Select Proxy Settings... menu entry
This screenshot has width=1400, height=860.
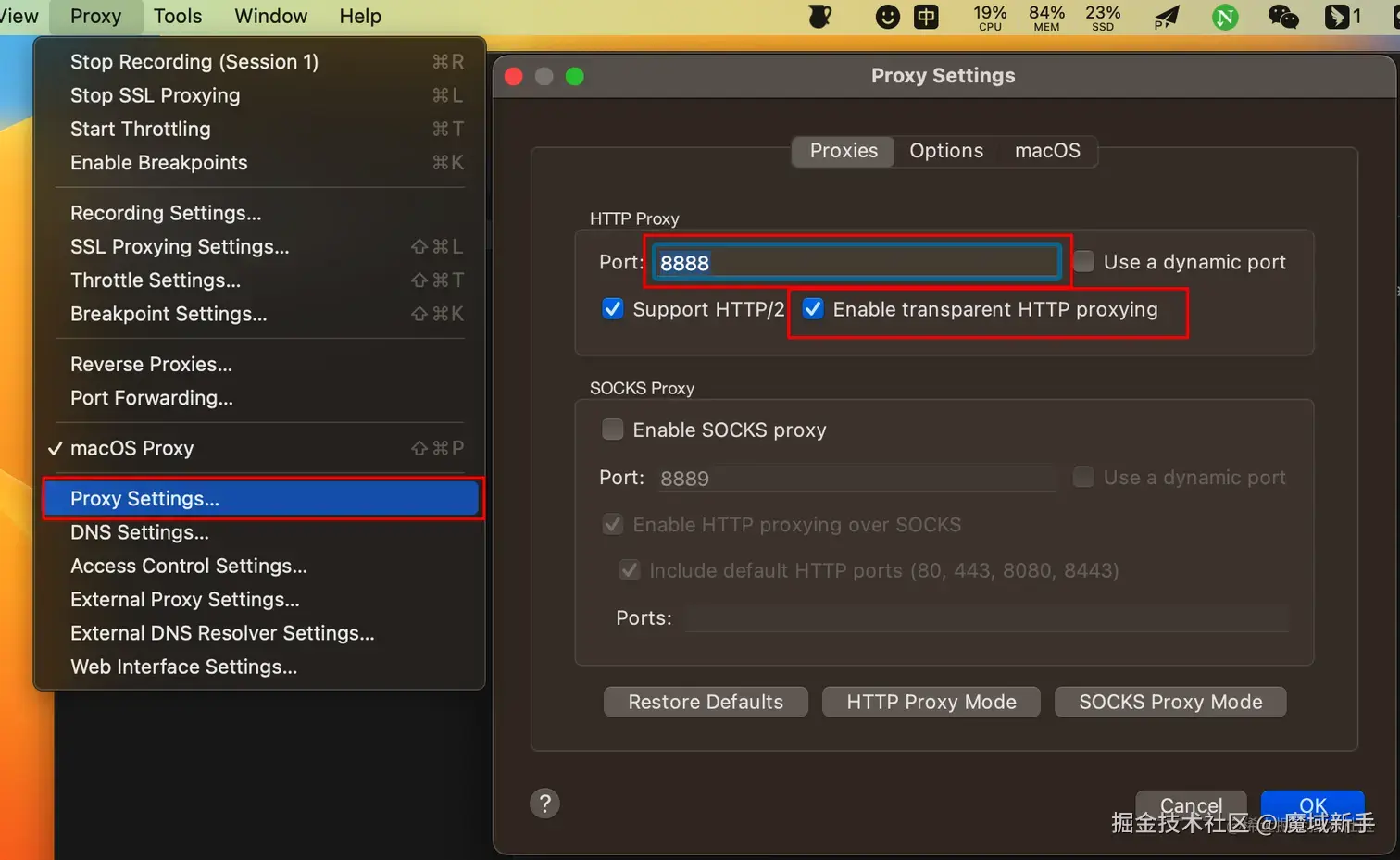pos(260,499)
